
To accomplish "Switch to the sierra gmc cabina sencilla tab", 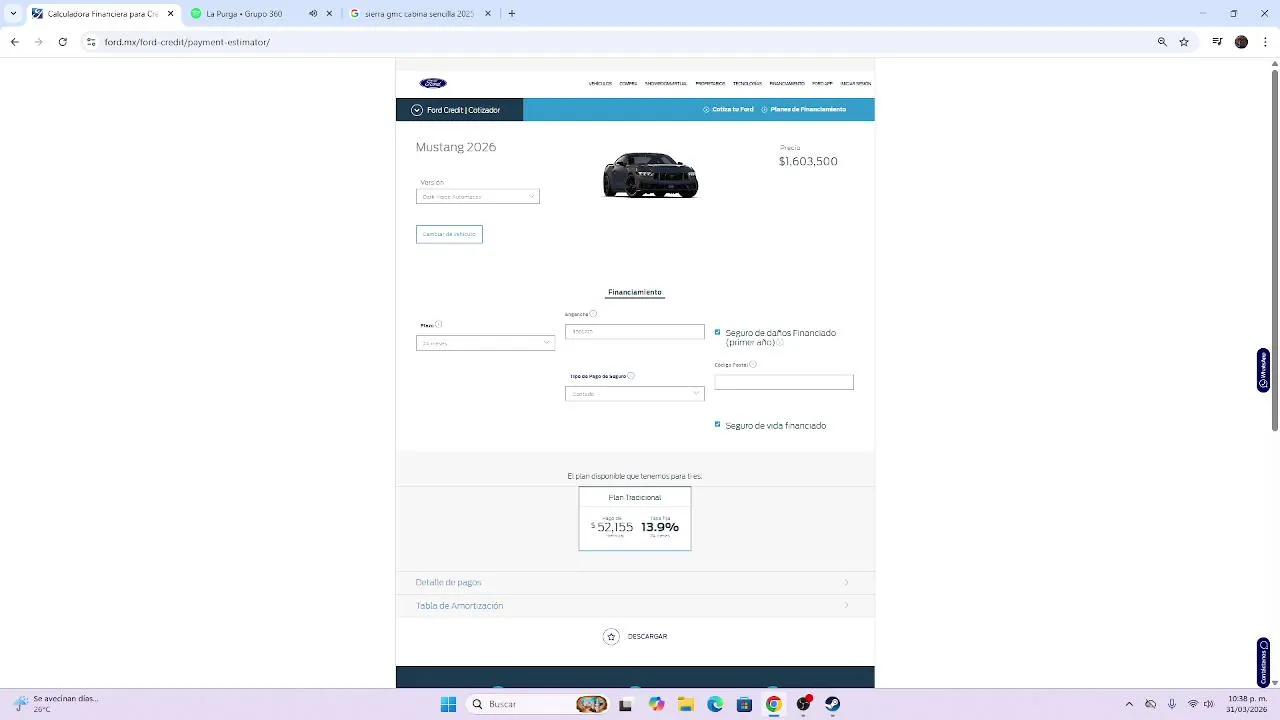I will [420, 14].
